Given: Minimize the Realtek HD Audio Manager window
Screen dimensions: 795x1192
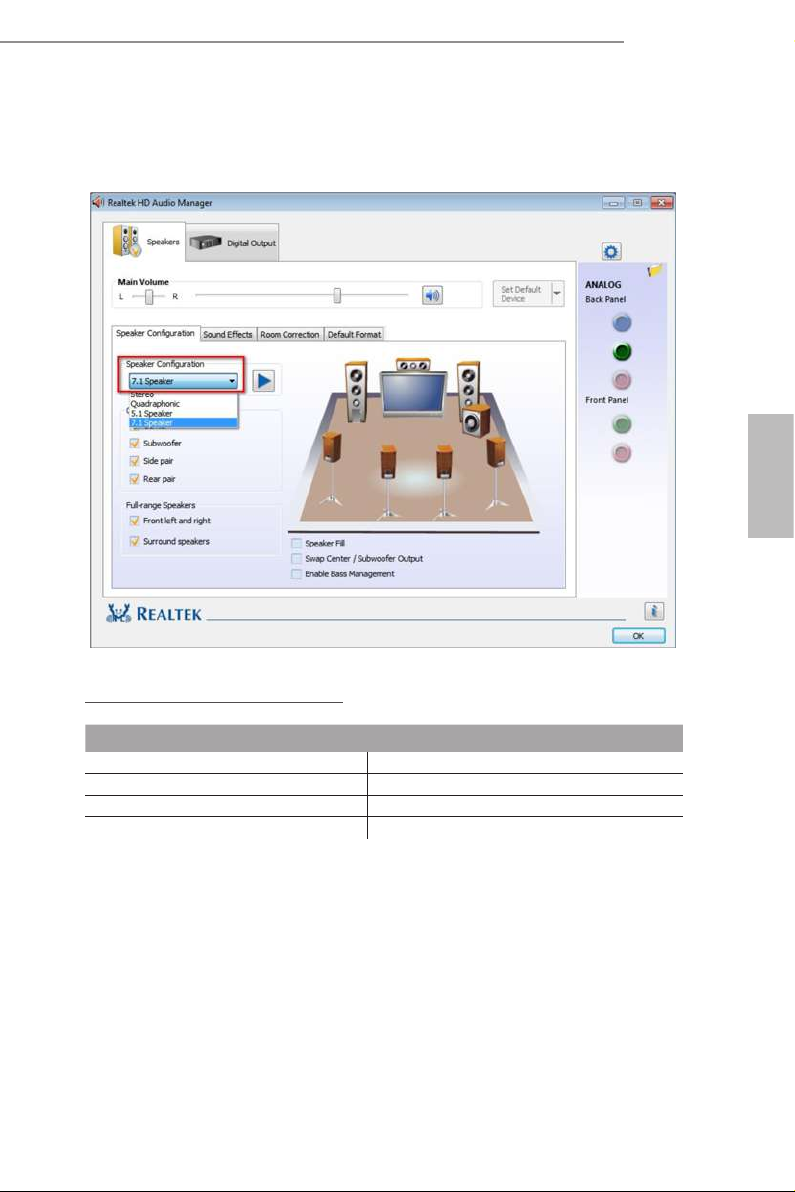Looking at the screenshot, I should coord(613,203).
